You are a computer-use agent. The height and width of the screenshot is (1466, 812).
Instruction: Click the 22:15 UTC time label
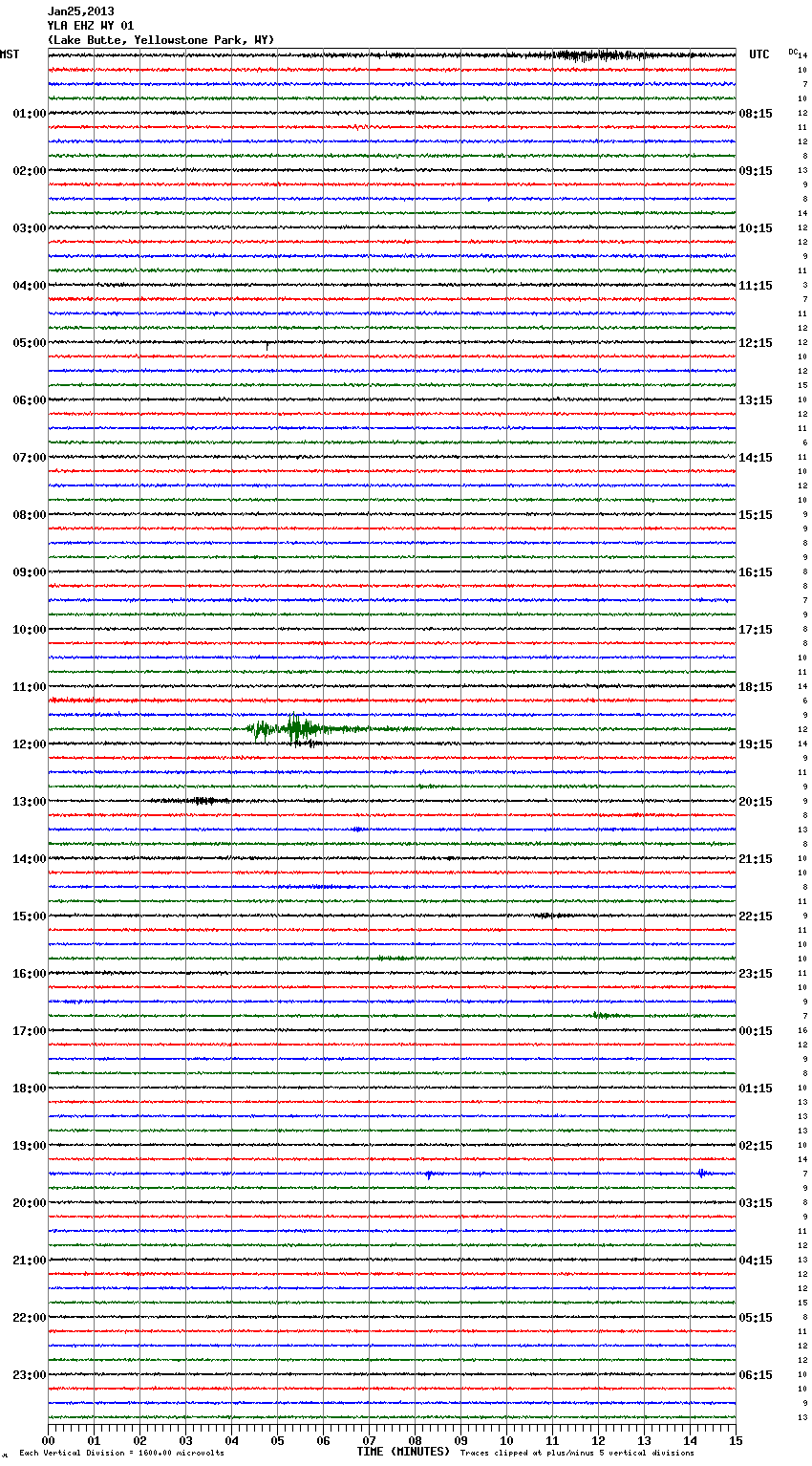[x=756, y=916]
